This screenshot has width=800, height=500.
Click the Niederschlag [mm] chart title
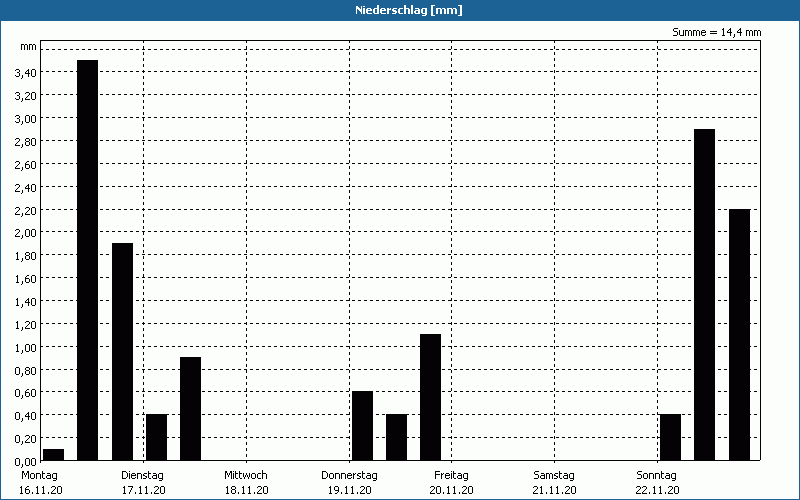(x=409, y=10)
